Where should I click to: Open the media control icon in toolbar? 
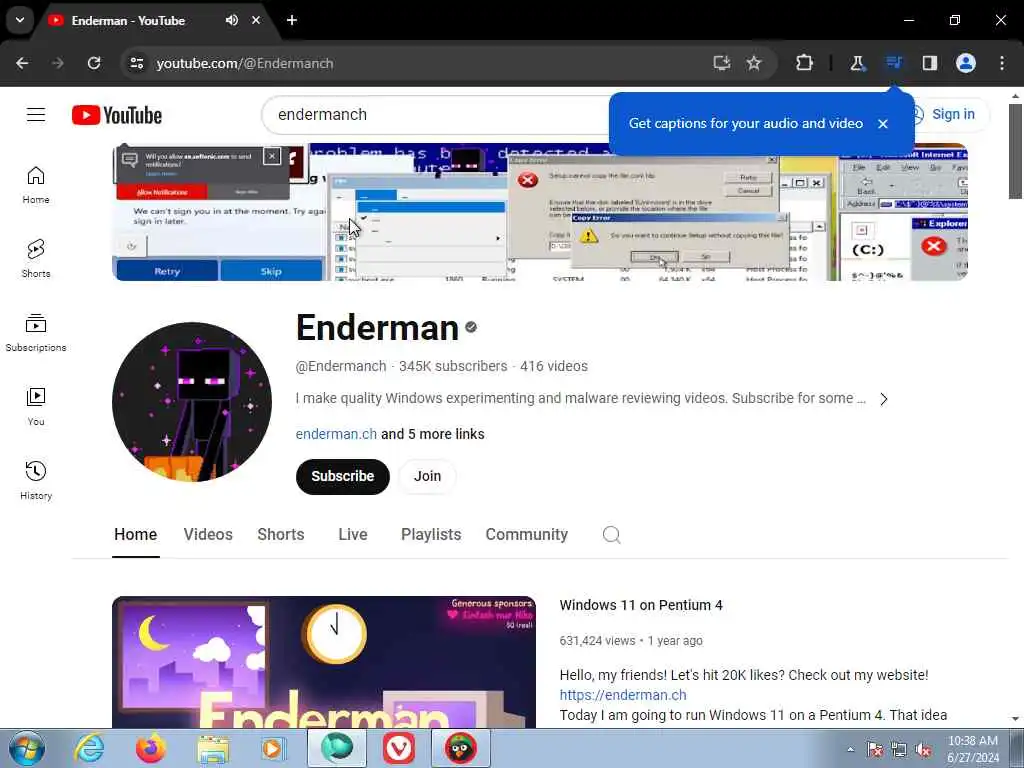pyautogui.click(x=893, y=63)
